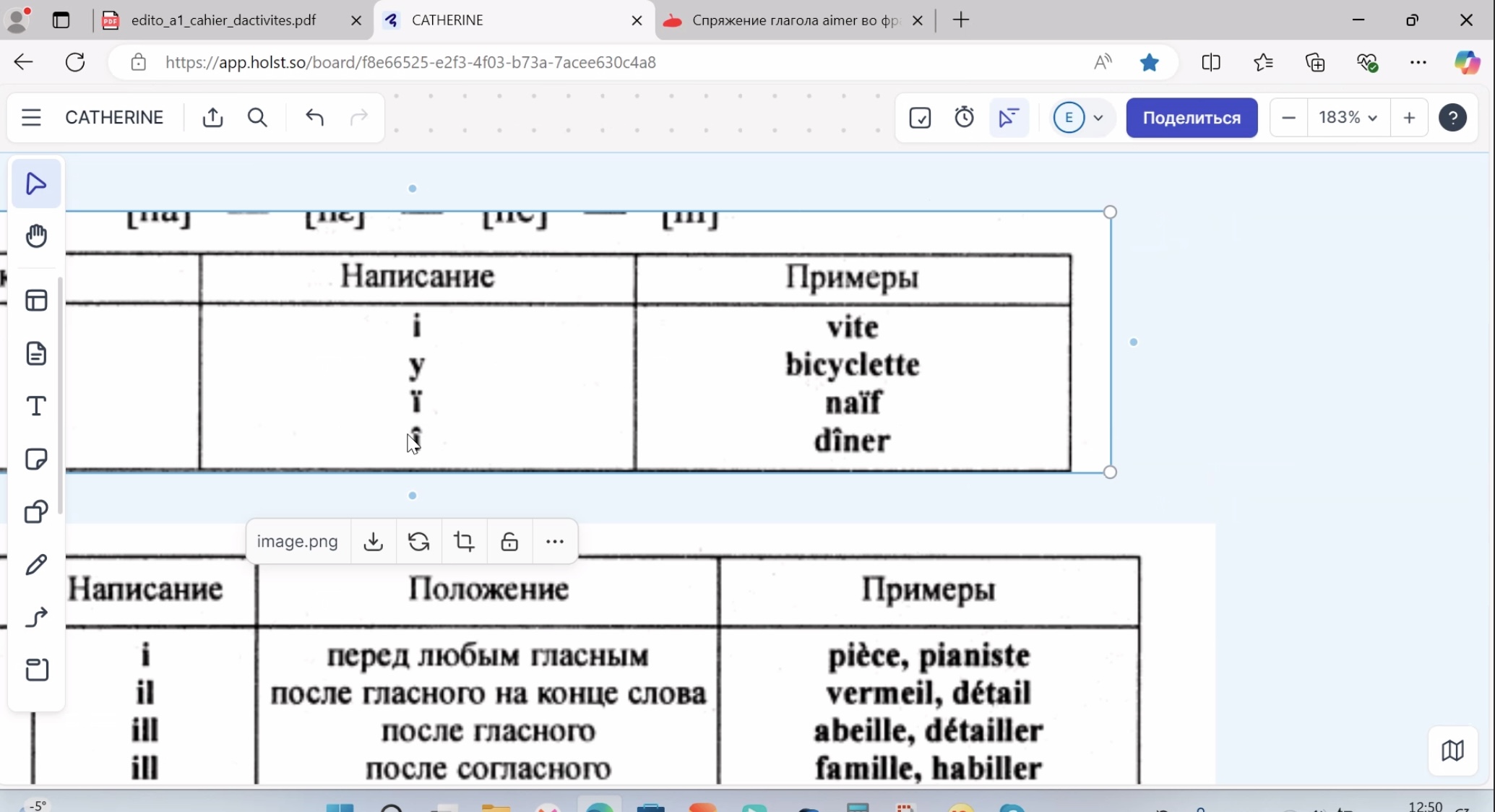Toggle collaborator cursors visibility icon
Viewport: 1495px width, 812px height.
(1009, 118)
